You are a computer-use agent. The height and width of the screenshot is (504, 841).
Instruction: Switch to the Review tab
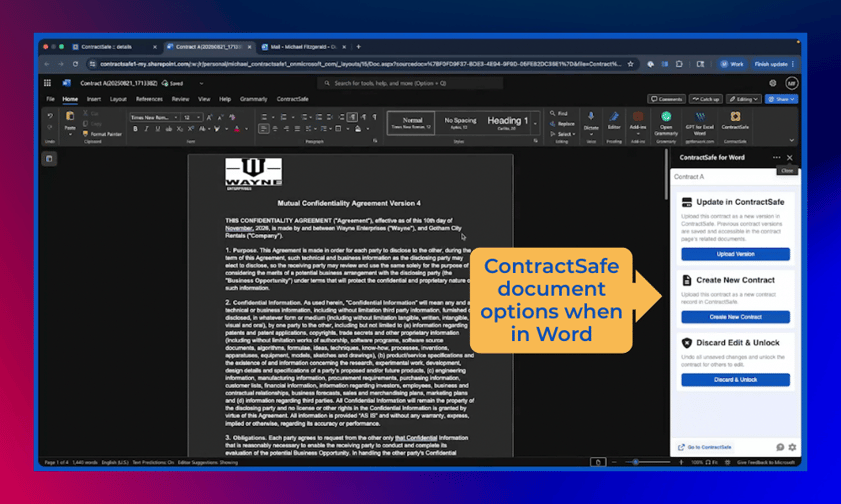(180, 99)
